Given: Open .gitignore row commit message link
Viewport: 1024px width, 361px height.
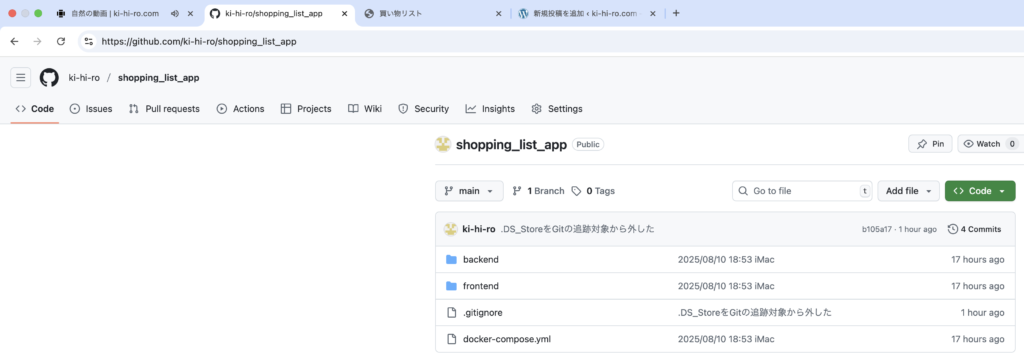Looking at the screenshot, I should click(x=755, y=313).
